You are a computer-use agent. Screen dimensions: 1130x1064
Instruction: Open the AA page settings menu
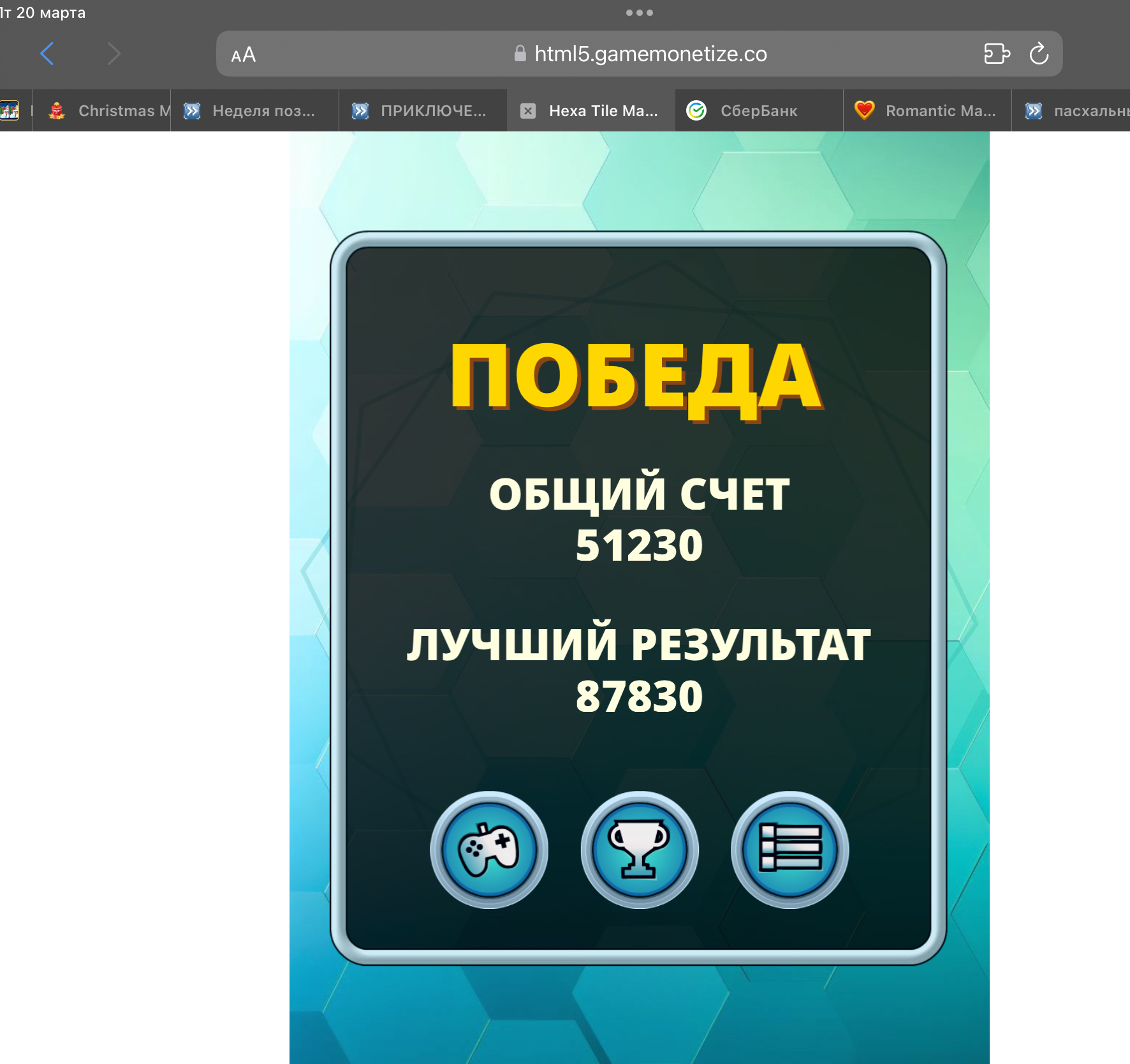243,54
